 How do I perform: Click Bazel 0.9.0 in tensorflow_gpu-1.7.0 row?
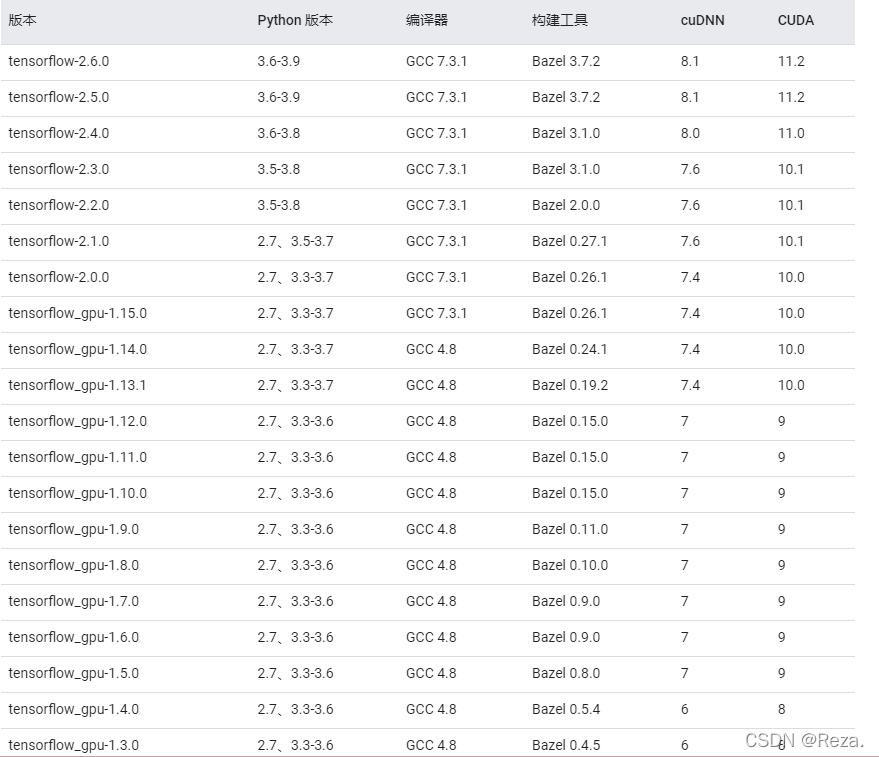[x=566, y=601]
